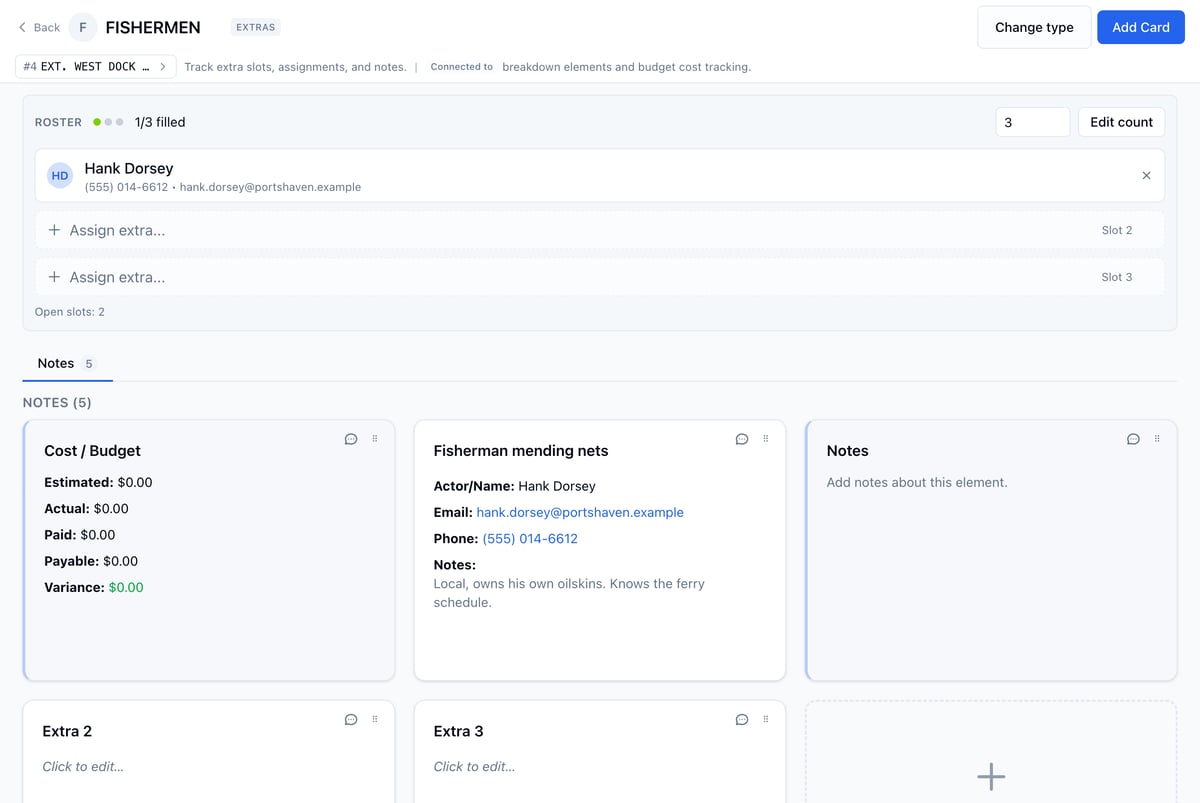Grab drag handle of Fisherman mending nets card
The width and height of the screenshot is (1200, 803).
pos(766,439)
